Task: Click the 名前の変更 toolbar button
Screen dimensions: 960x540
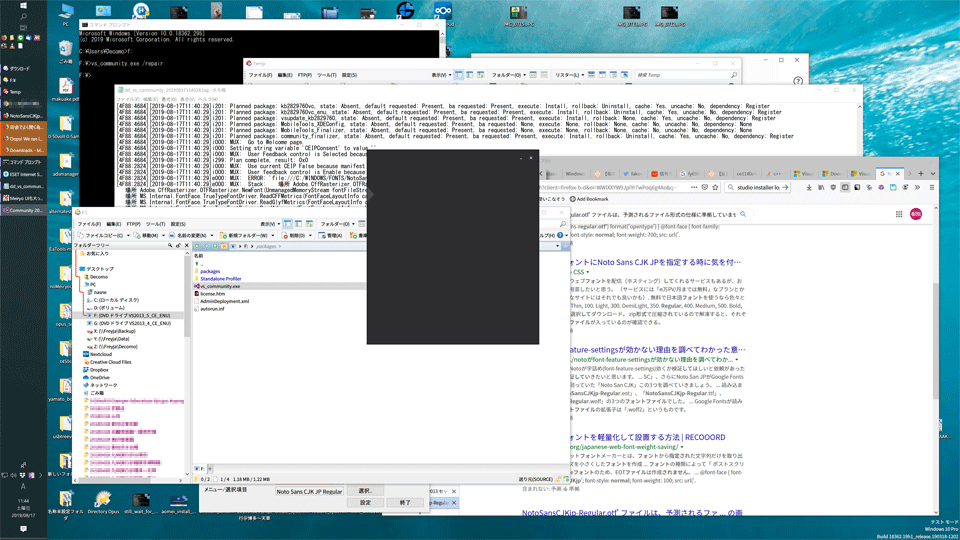Action: point(188,235)
